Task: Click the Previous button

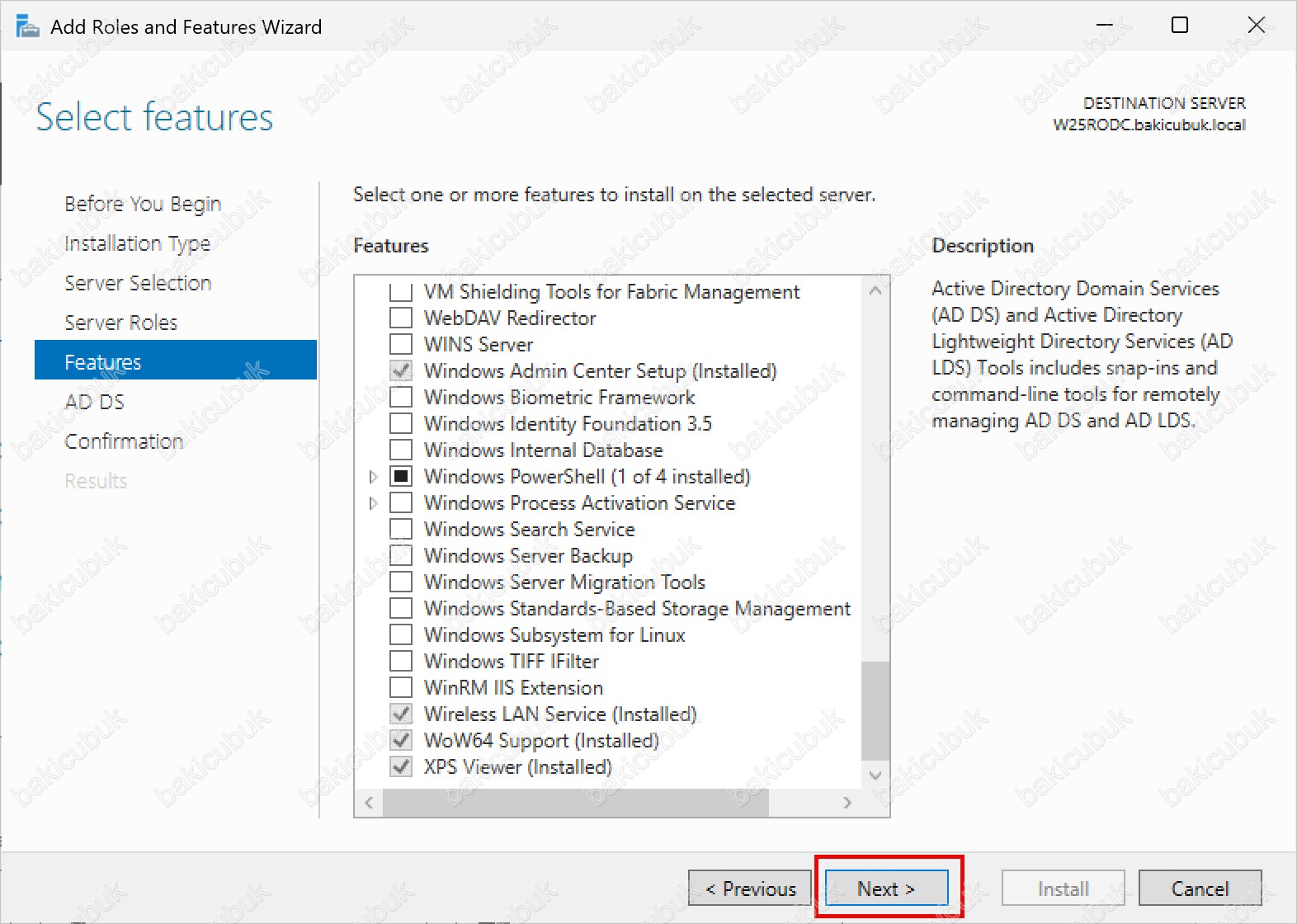Action: pos(750,889)
